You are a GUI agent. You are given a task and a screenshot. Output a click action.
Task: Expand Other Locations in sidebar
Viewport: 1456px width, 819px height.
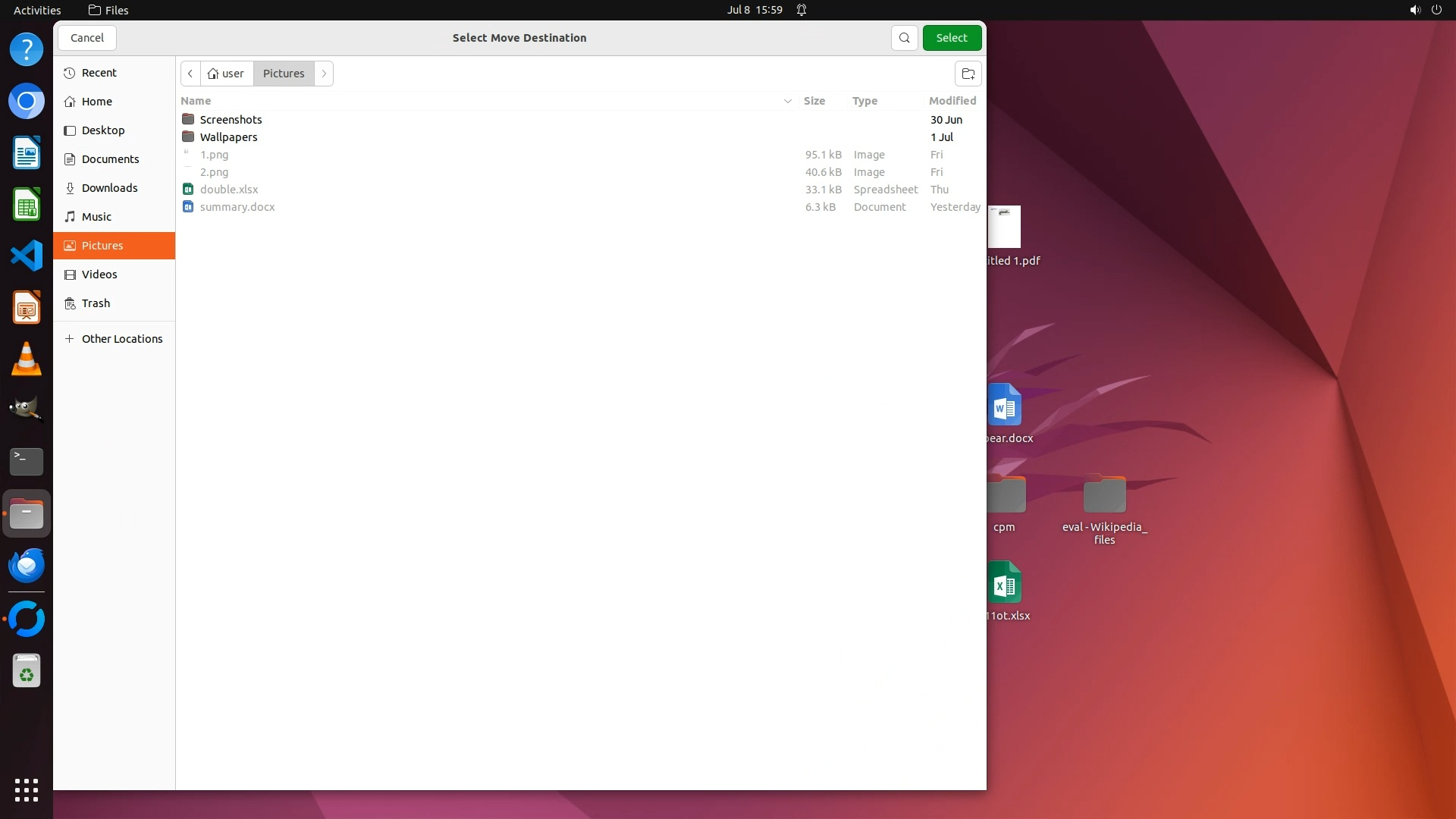(x=121, y=339)
